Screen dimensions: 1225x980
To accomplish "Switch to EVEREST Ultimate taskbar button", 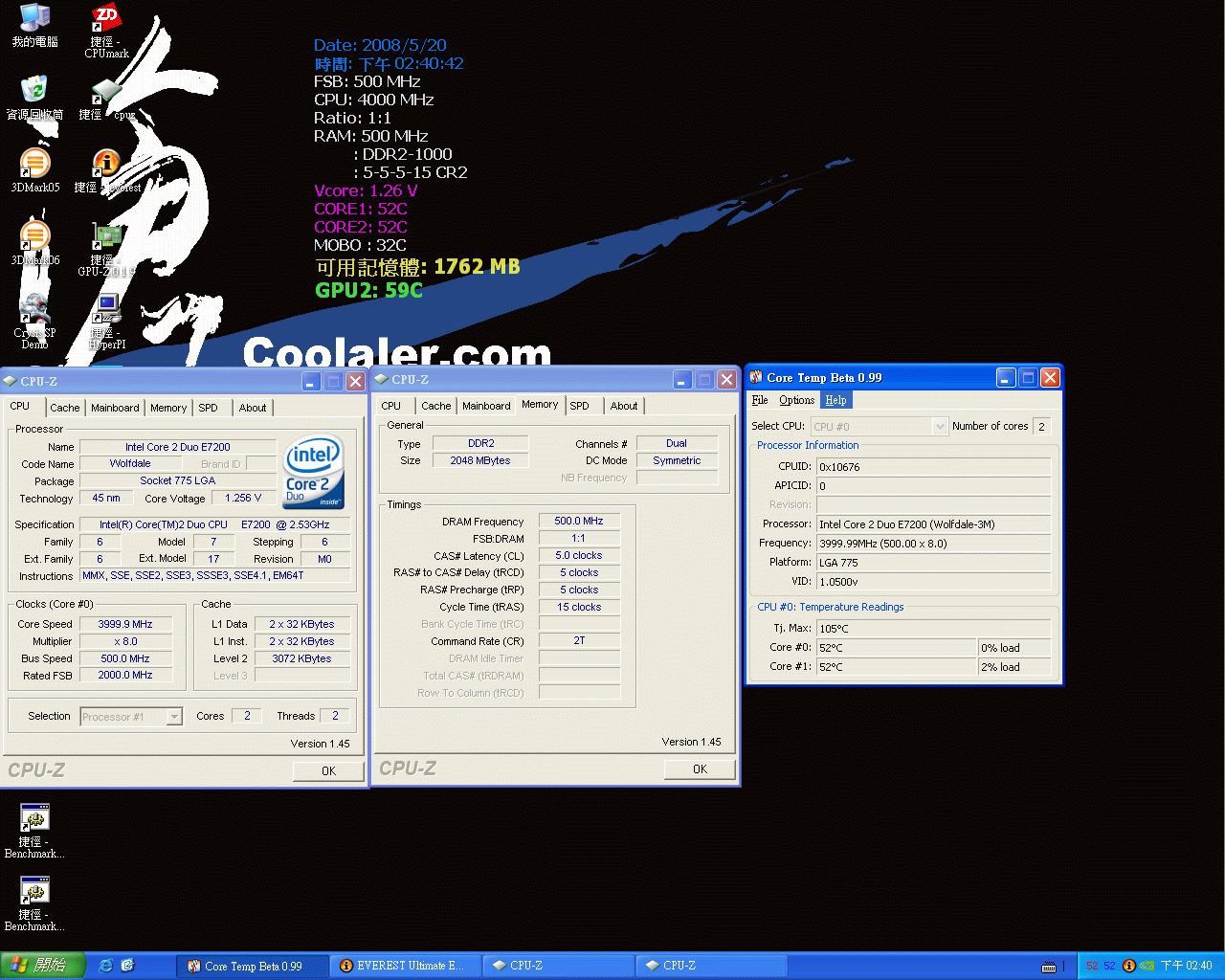I will tap(406, 966).
